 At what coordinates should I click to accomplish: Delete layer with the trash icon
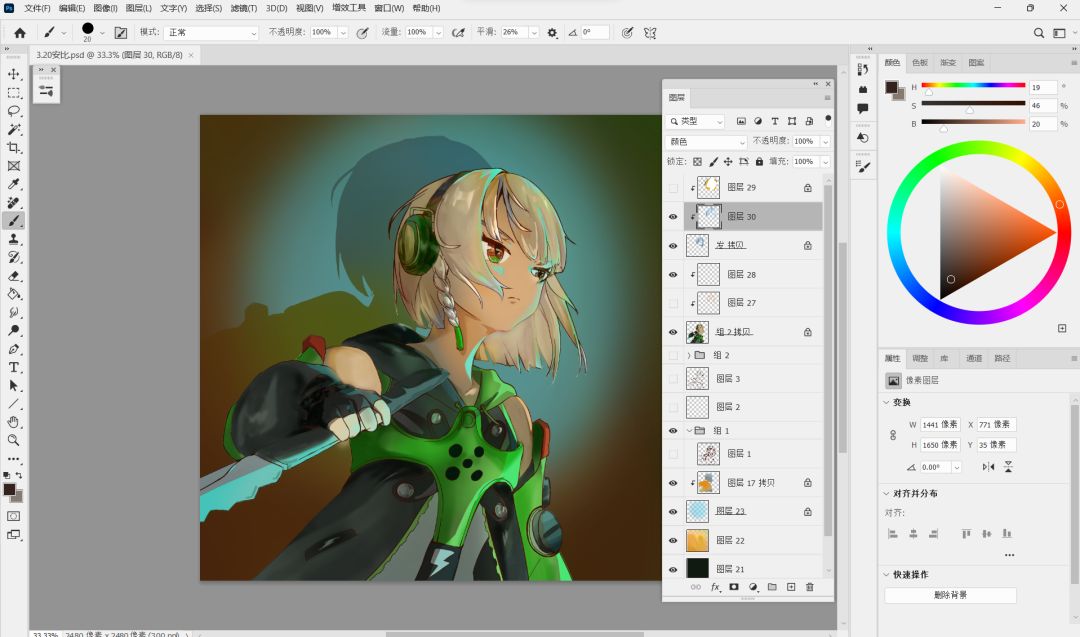pos(810,587)
